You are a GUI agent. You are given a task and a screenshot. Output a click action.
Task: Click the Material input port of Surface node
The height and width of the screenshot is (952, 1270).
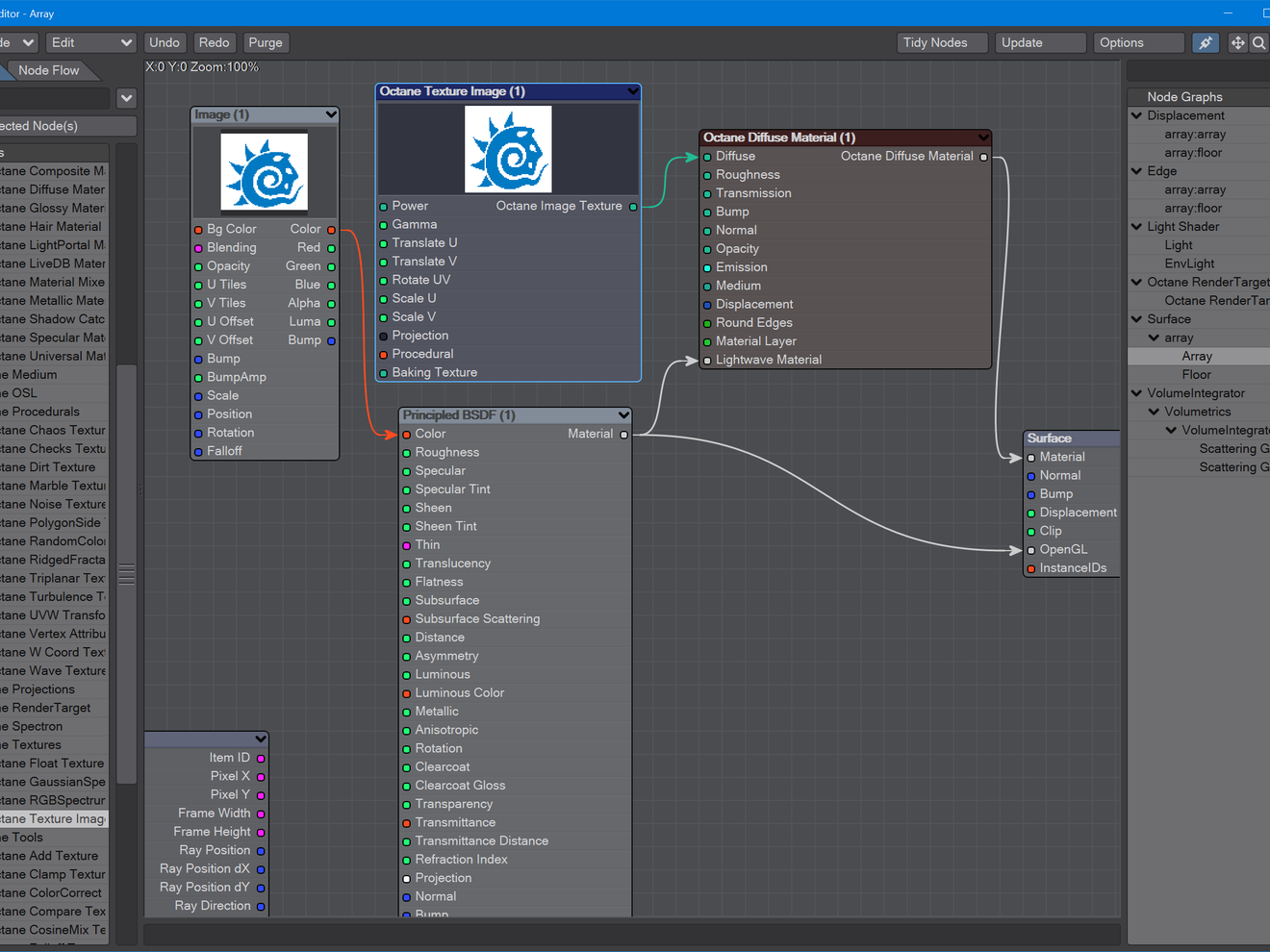coord(1031,458)
